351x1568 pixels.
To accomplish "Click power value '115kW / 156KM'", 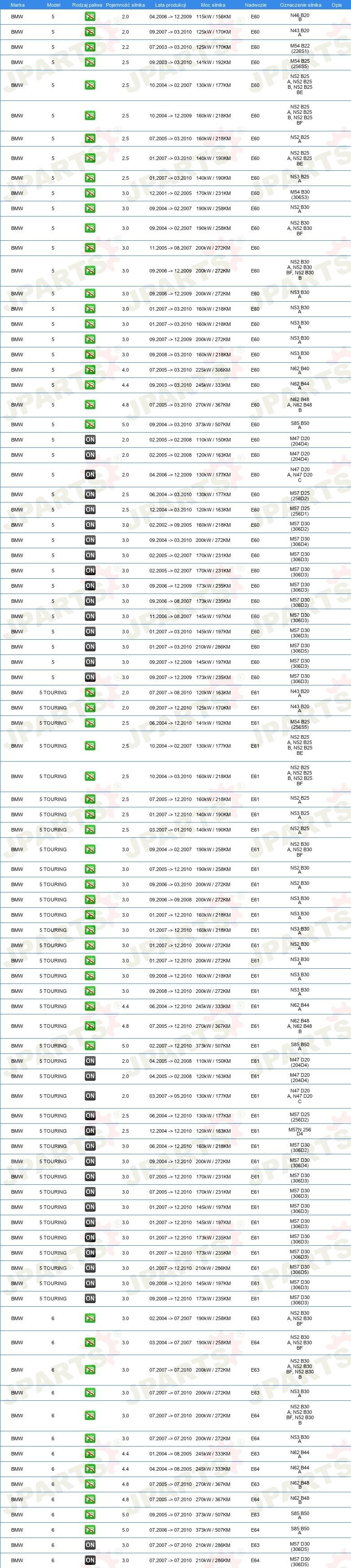I will click(213, 17).
